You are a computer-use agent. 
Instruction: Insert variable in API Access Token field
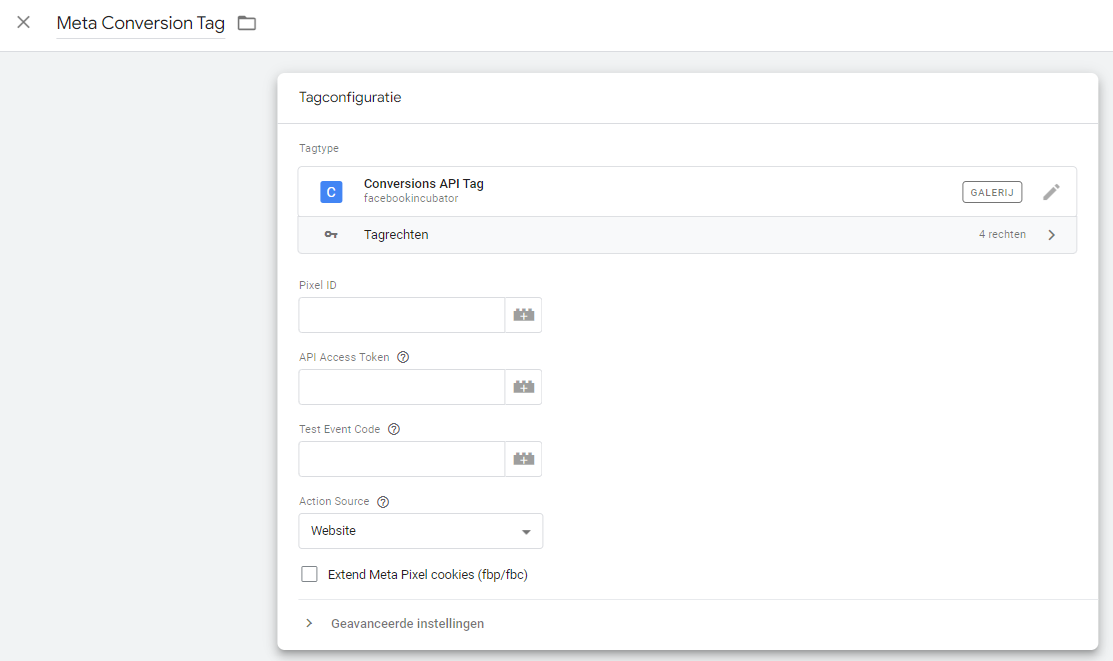coord(523,387)
